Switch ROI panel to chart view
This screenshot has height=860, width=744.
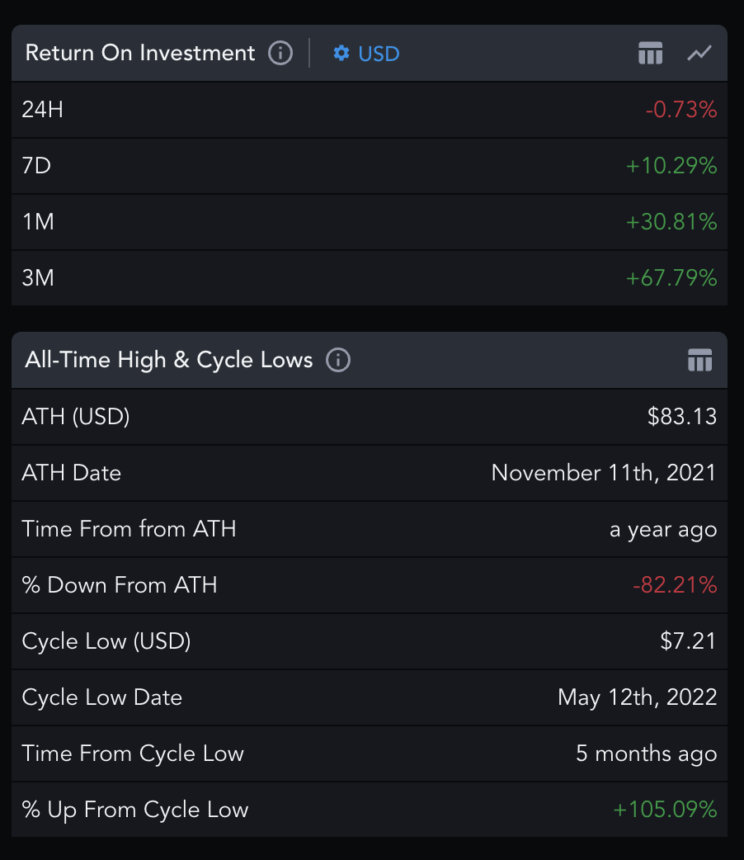699,53
